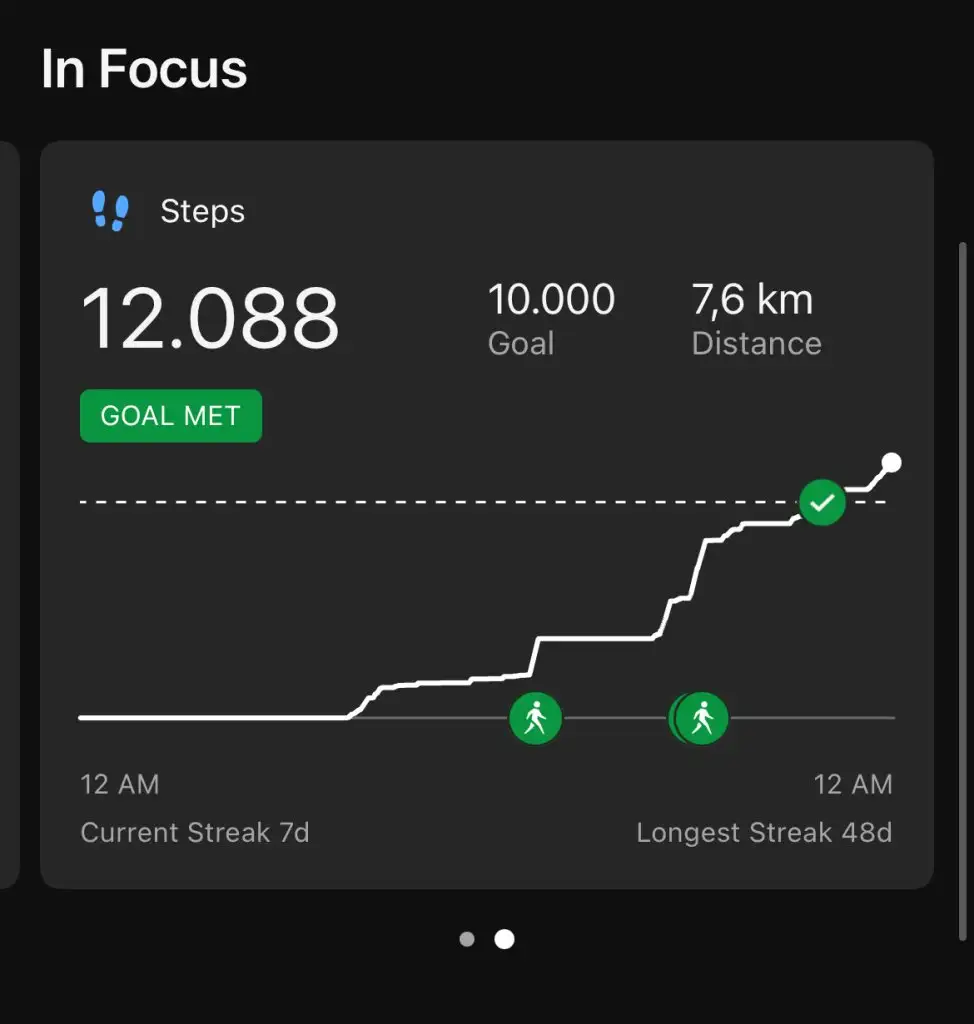974x1024 pixels.
Task: Switch to the first page indicator dot
Action: click(x=467, y=939)
